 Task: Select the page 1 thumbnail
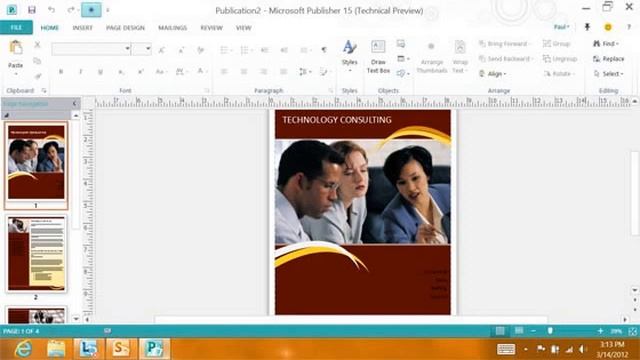(x=36, y=162)
